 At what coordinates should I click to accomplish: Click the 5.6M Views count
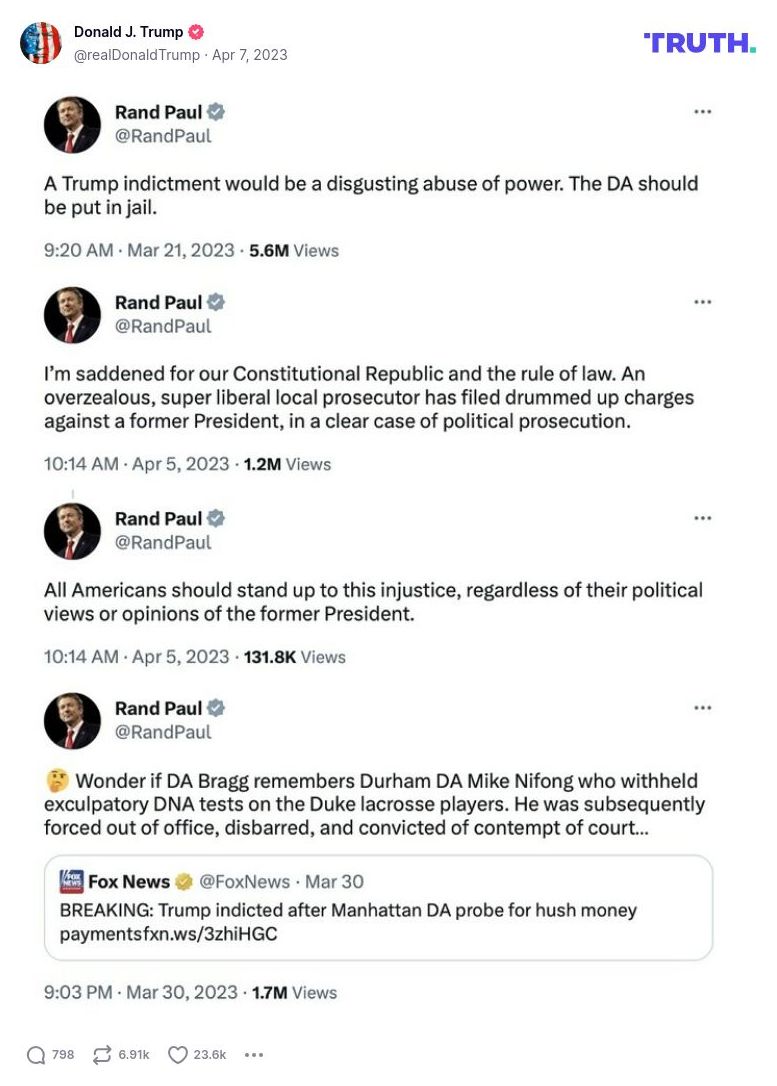click(293, 251)
